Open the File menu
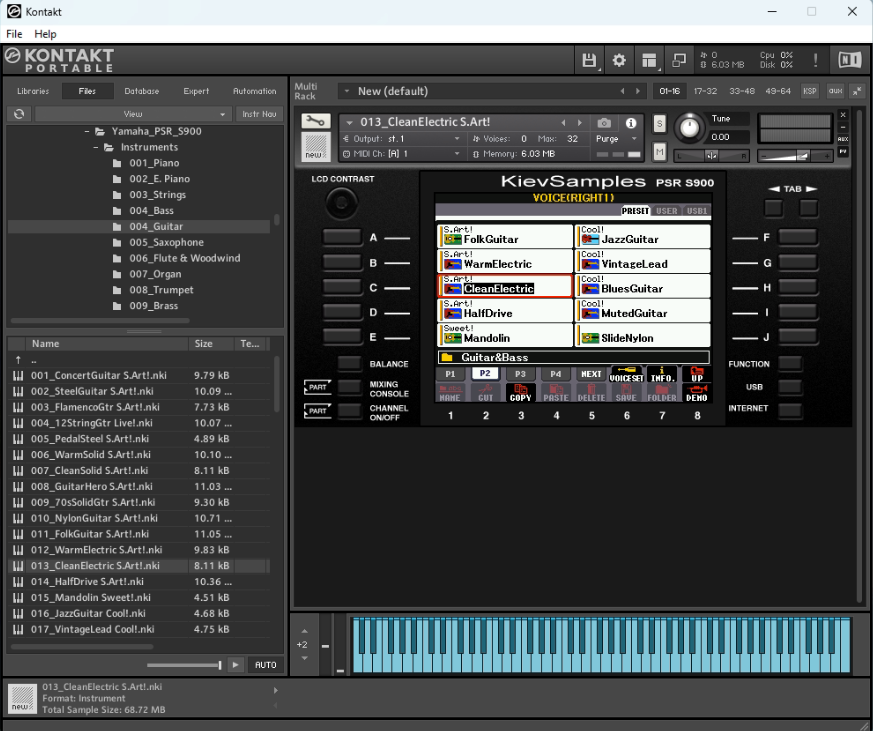Viewport: 873px width, 731px height. click(x=14, y=34)
